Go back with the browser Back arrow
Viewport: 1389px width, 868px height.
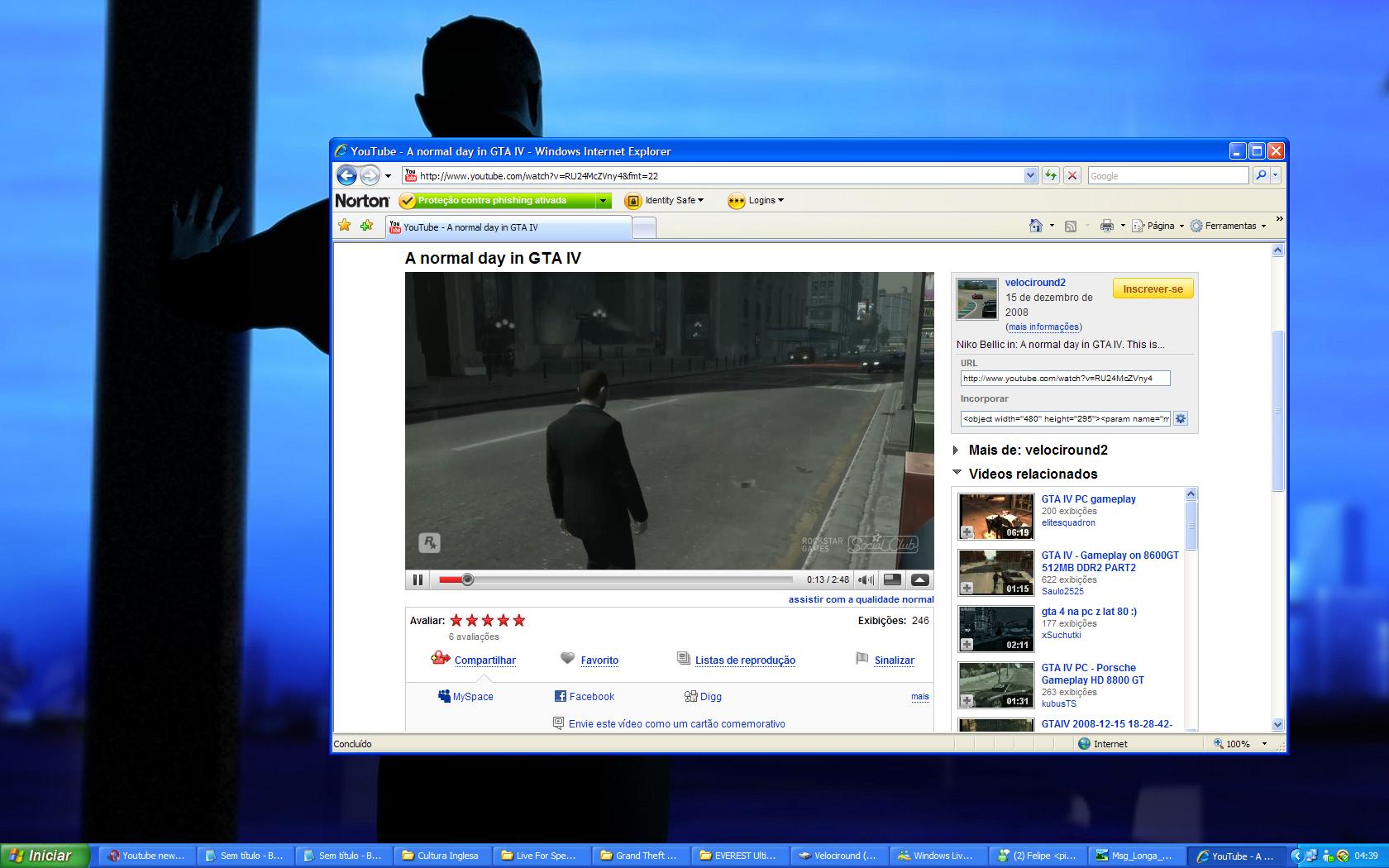(x=346, y=175)
